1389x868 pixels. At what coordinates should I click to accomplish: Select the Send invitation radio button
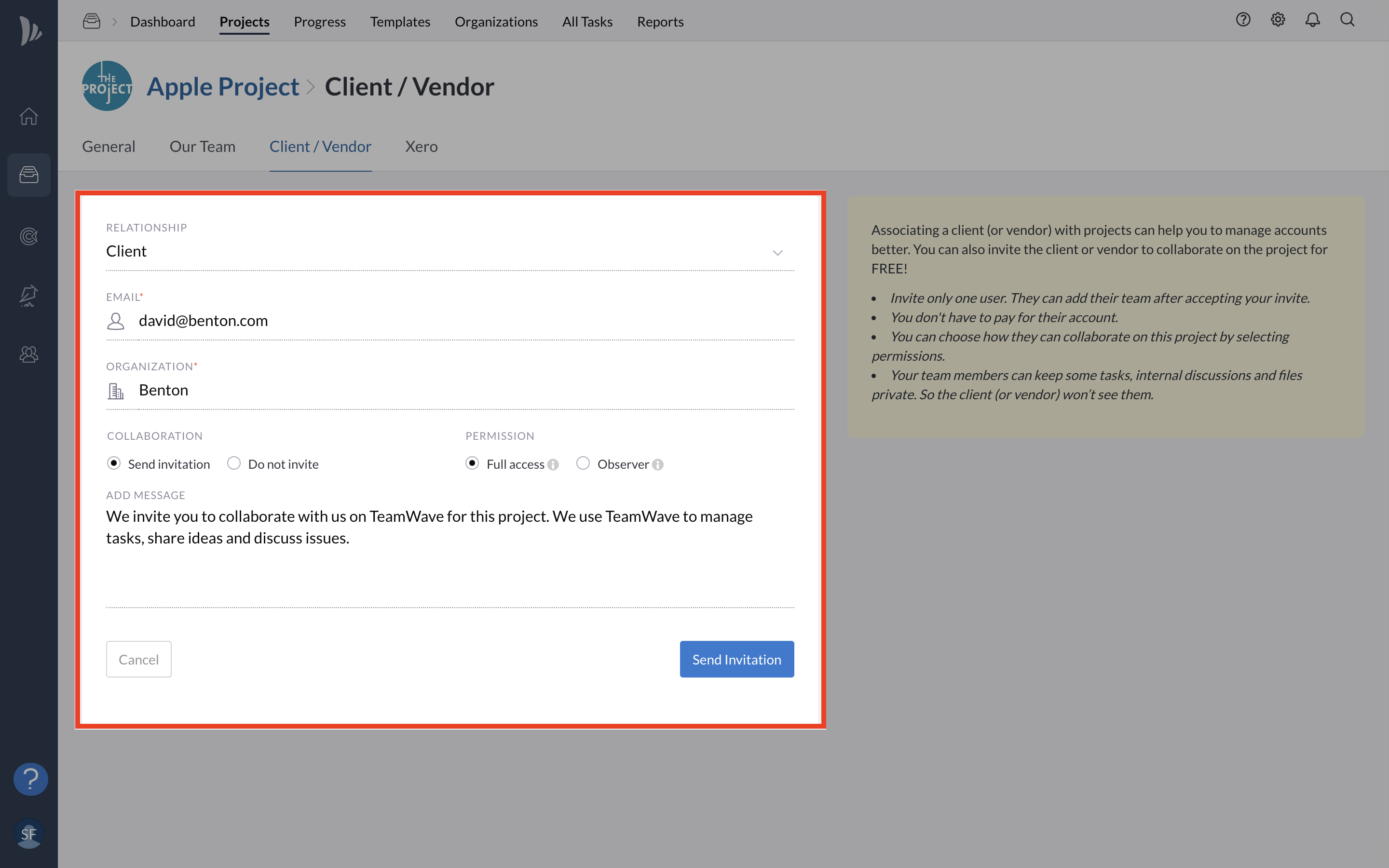[x=114, y=463]
